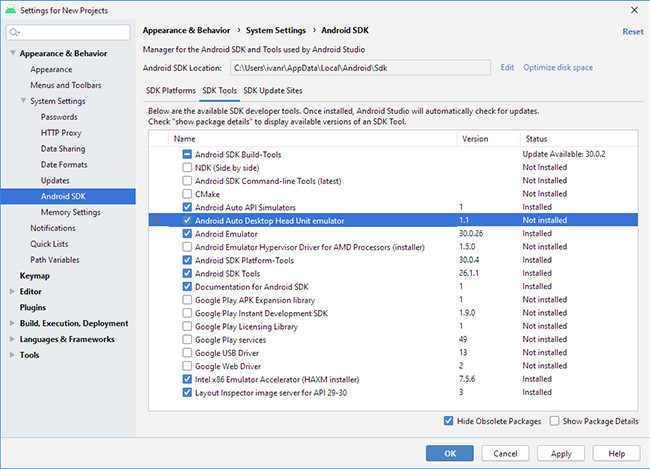Close the Settings for New Projects dialog
The height and width of the screenshot is (469, 650).
tap(636, 9)
